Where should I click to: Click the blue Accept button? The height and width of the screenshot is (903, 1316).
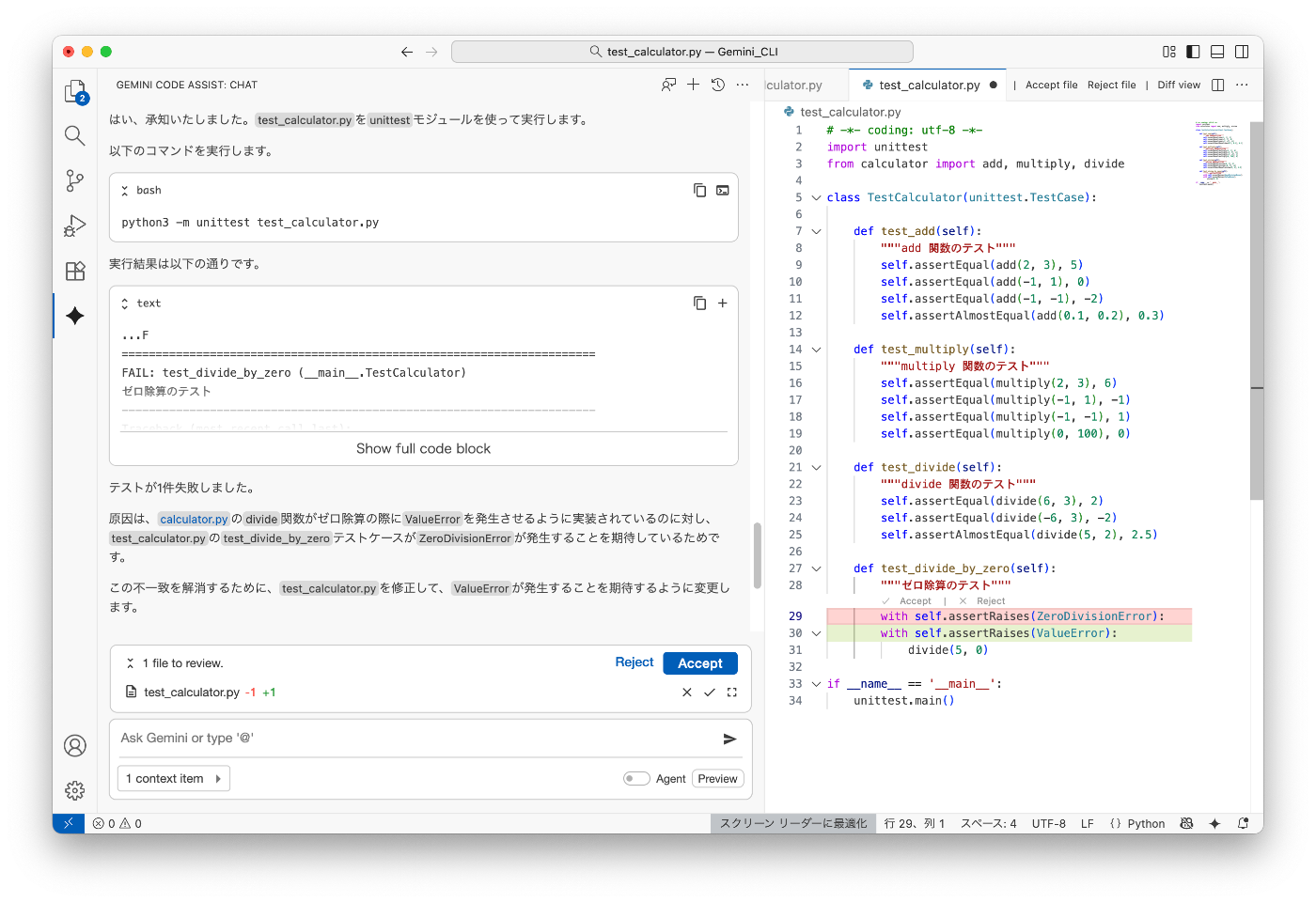point(700,663)
